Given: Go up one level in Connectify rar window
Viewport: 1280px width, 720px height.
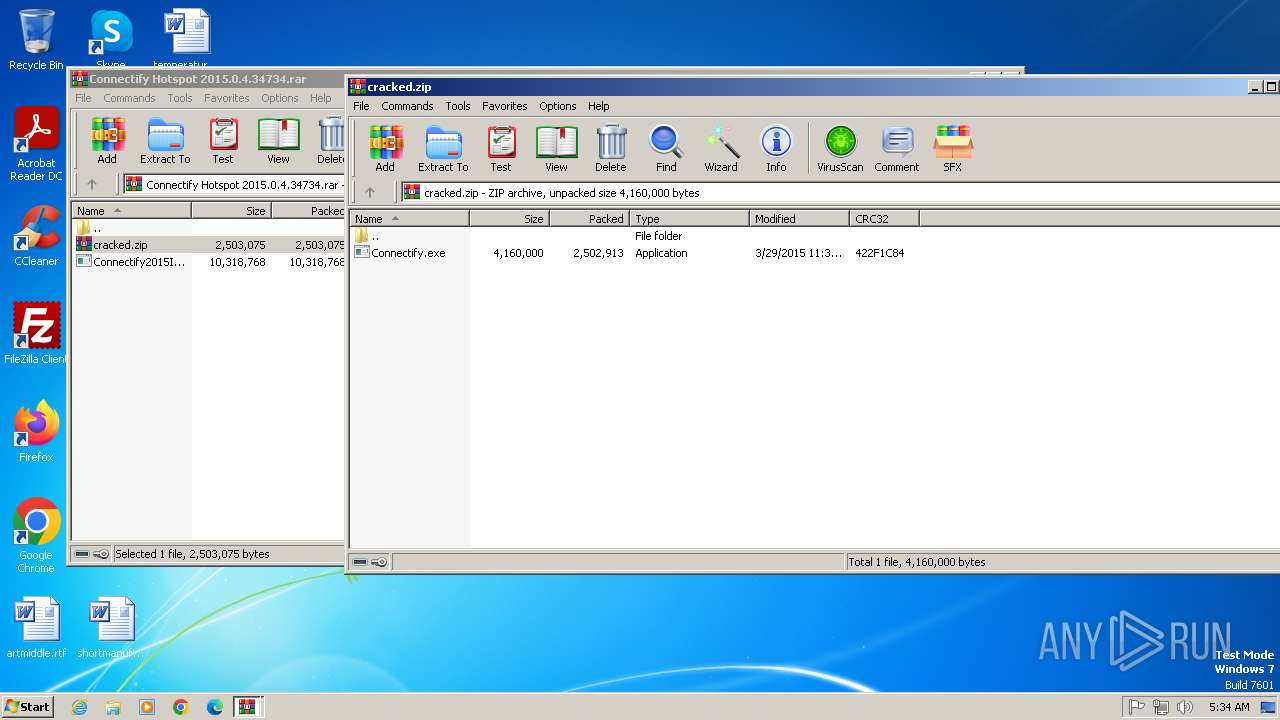Looking at the screenshot, I should 92,184.
